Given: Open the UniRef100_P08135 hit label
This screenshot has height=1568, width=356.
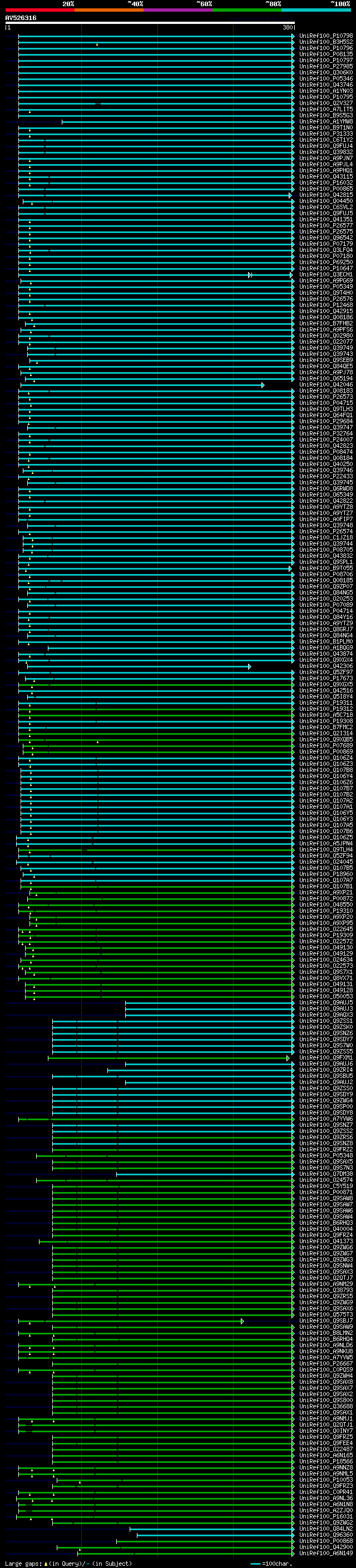Looking at the screenshot, I should [325, 54].
